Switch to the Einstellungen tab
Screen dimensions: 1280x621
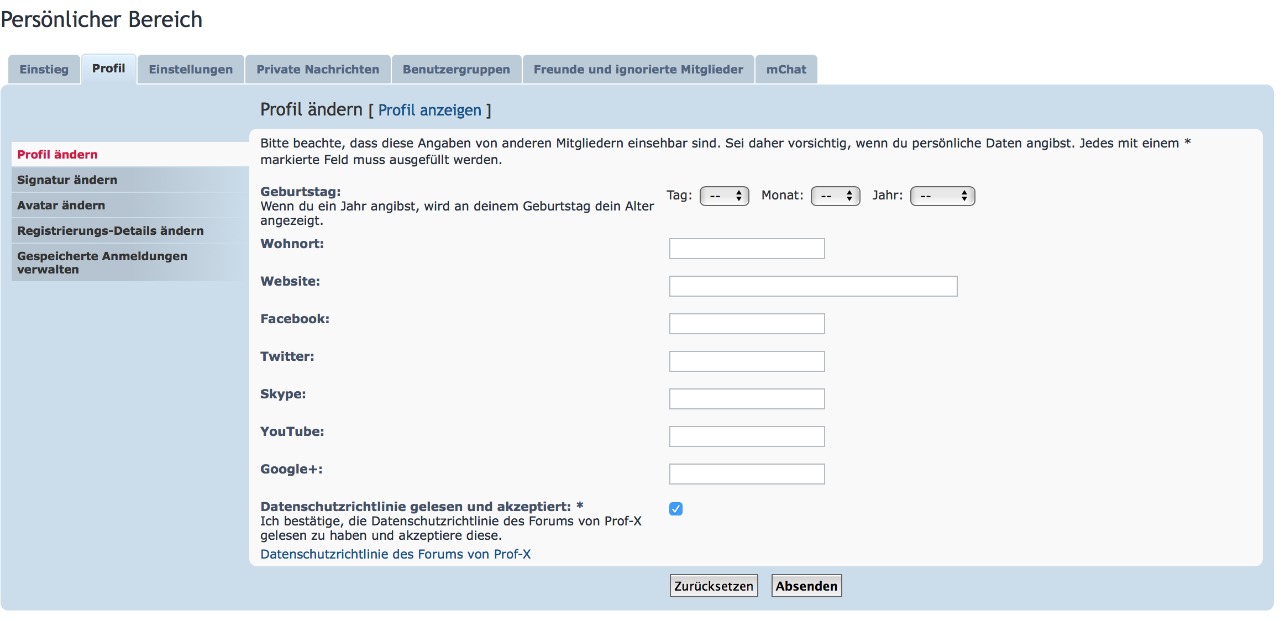pyautogui.click(x=191, y=70)
